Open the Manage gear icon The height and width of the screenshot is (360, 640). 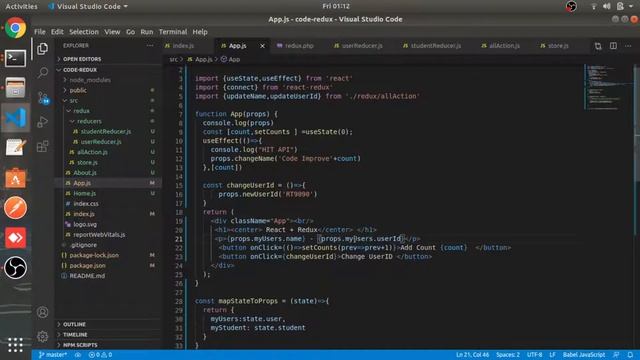pos(42,336)
